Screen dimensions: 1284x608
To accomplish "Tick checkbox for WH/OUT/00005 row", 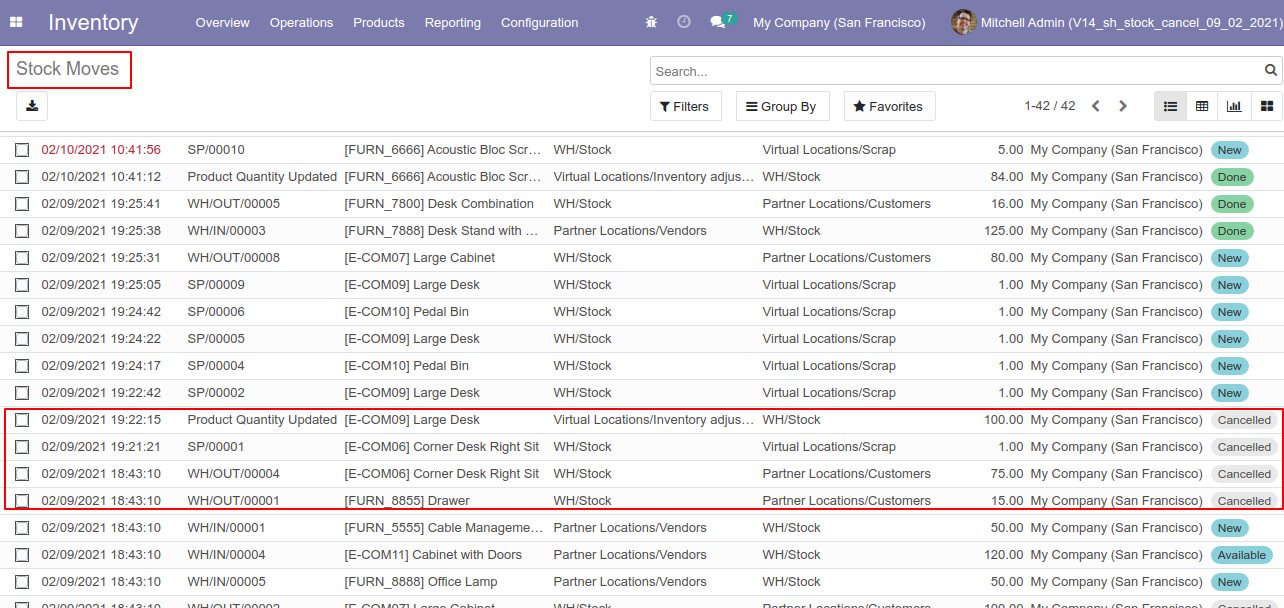I will [22, 204].
